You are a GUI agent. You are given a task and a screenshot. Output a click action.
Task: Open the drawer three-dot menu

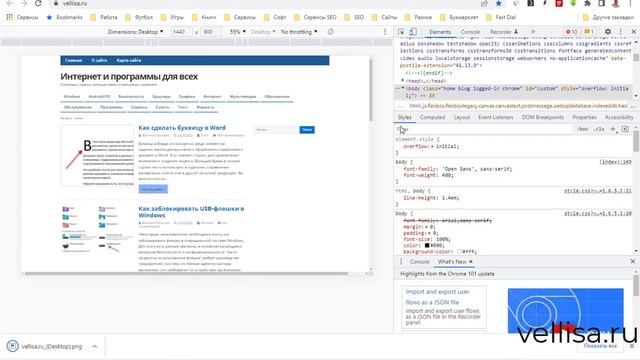[401, 262]
